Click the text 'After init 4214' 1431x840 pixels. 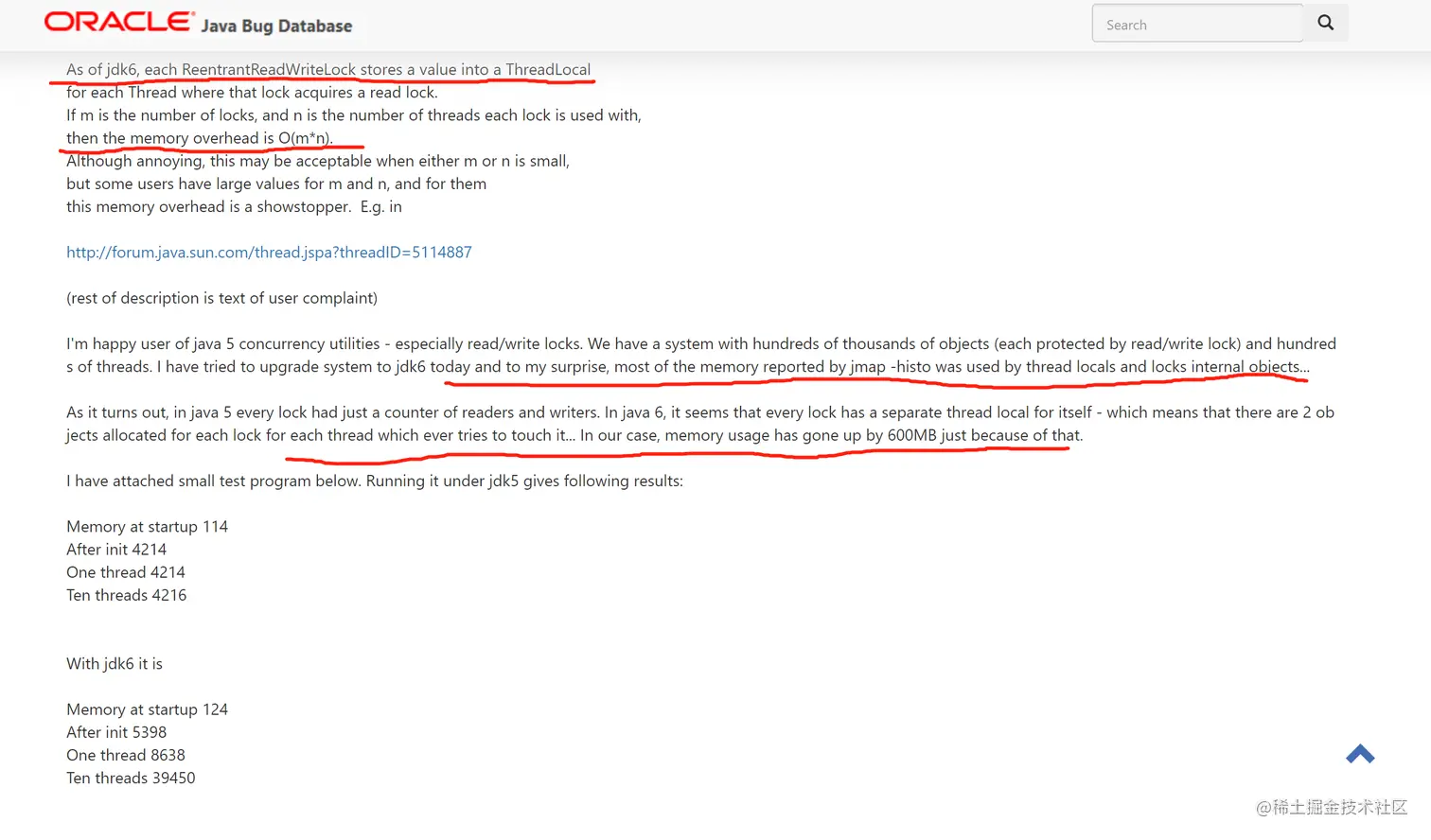click(x=116, y=549)
